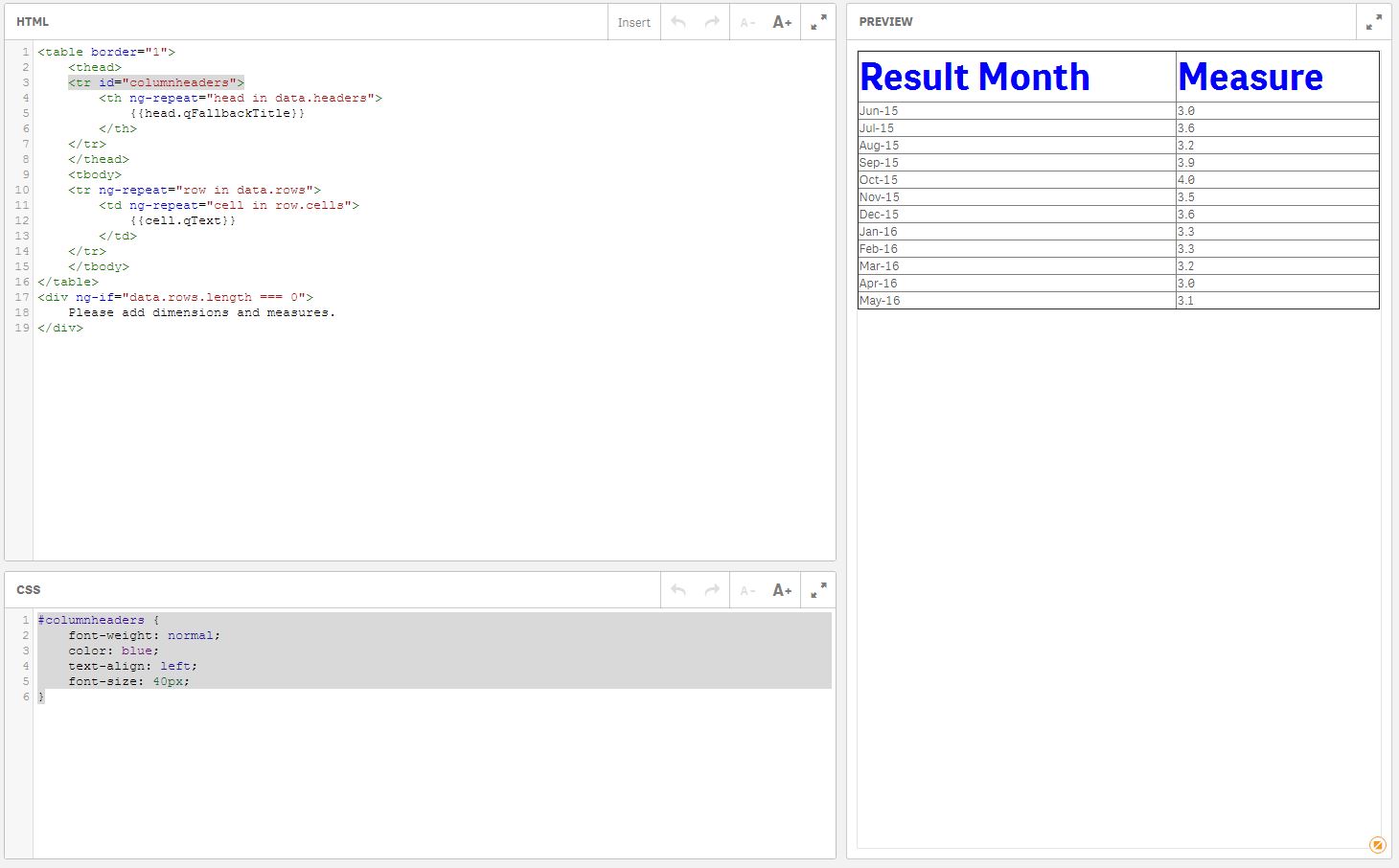Increase font size in HTML editor
Image resolution: width=1399 pixels, height=868 pixels.
click(782, 22)
